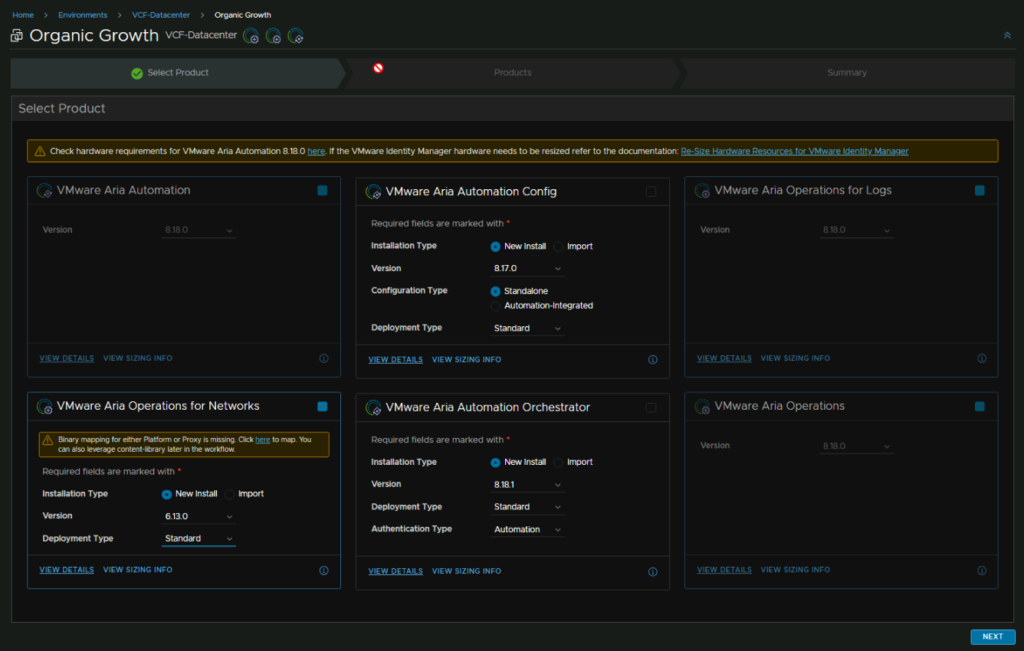The image size is (1024, 651).
Task: Click the red error icon on Products step
Action: coord(378,68)
